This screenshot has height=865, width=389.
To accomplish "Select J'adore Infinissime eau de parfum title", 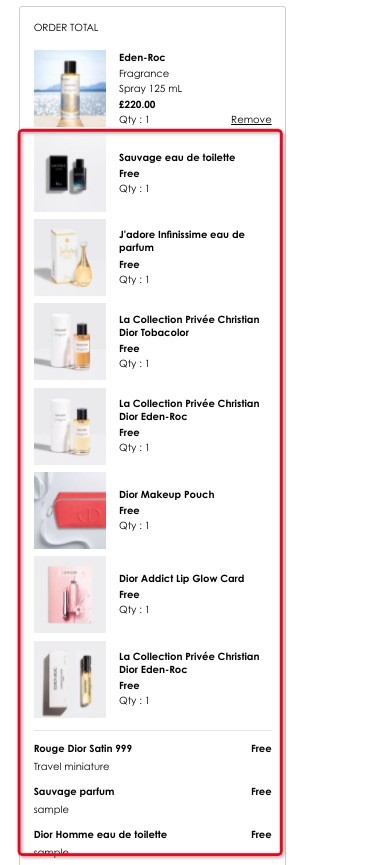I will (182, 241).
